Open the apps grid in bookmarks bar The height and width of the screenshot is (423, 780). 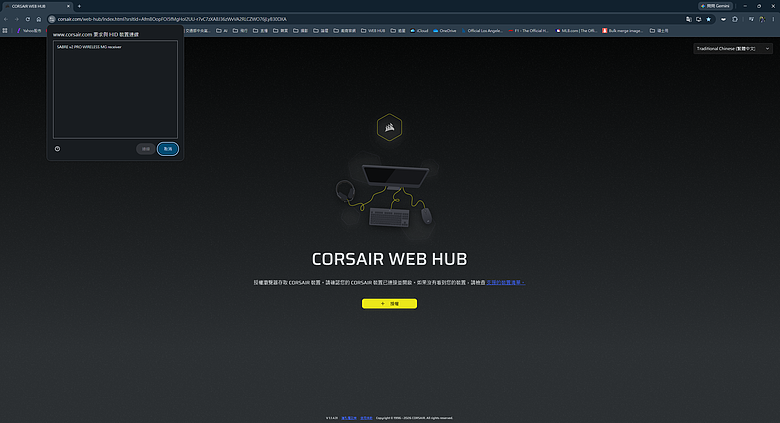tap(5, 30)
